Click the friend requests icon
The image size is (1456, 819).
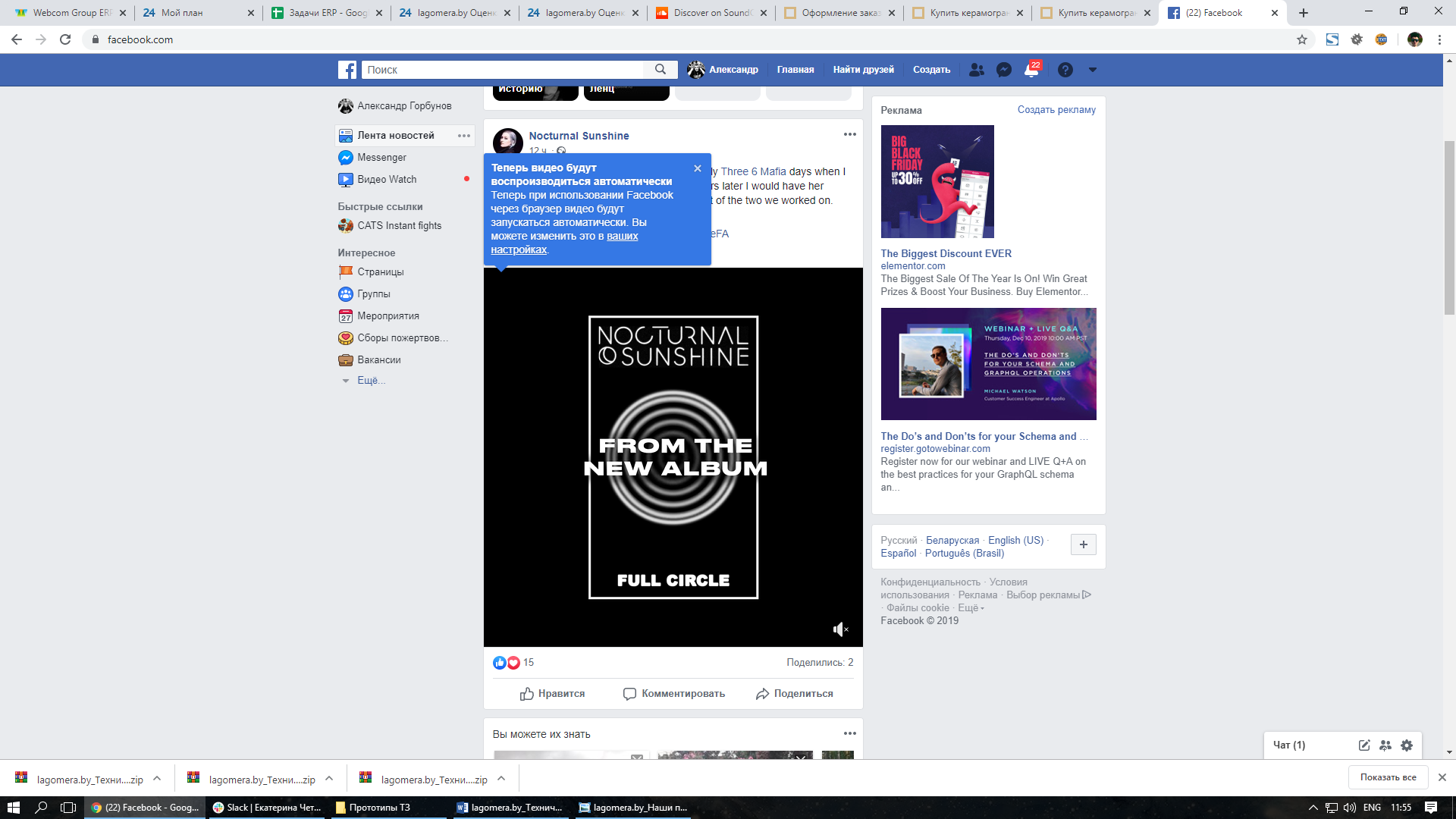(x=976, y=70)
